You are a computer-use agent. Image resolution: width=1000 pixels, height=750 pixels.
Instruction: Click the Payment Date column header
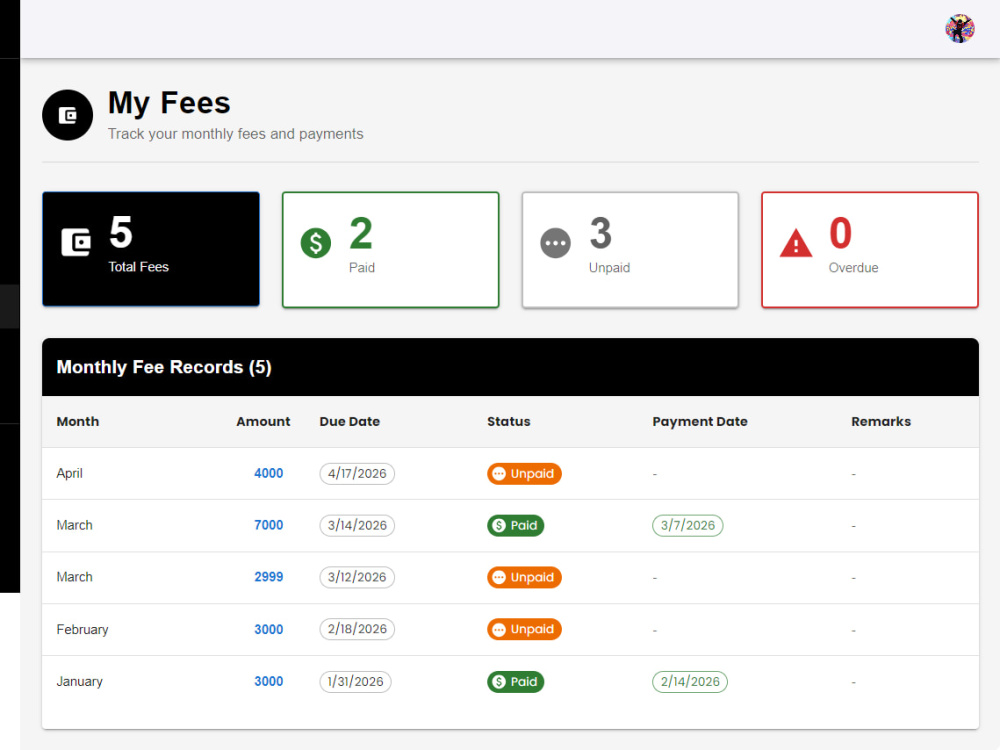coord(700,422)
